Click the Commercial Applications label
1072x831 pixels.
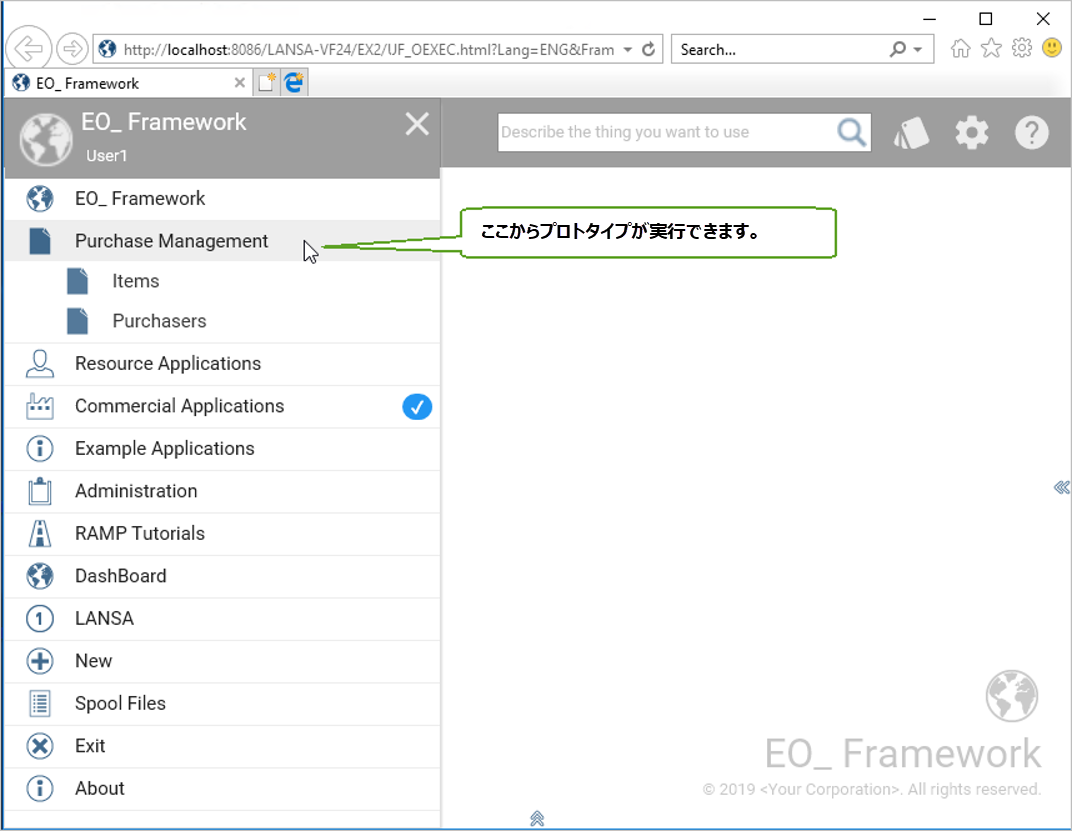(x=179, y=406)
